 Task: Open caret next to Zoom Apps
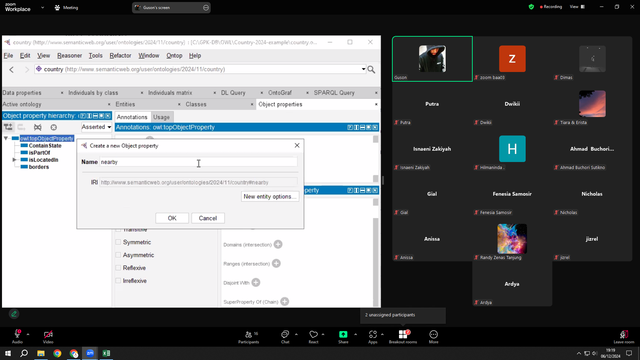coord(382,334)
